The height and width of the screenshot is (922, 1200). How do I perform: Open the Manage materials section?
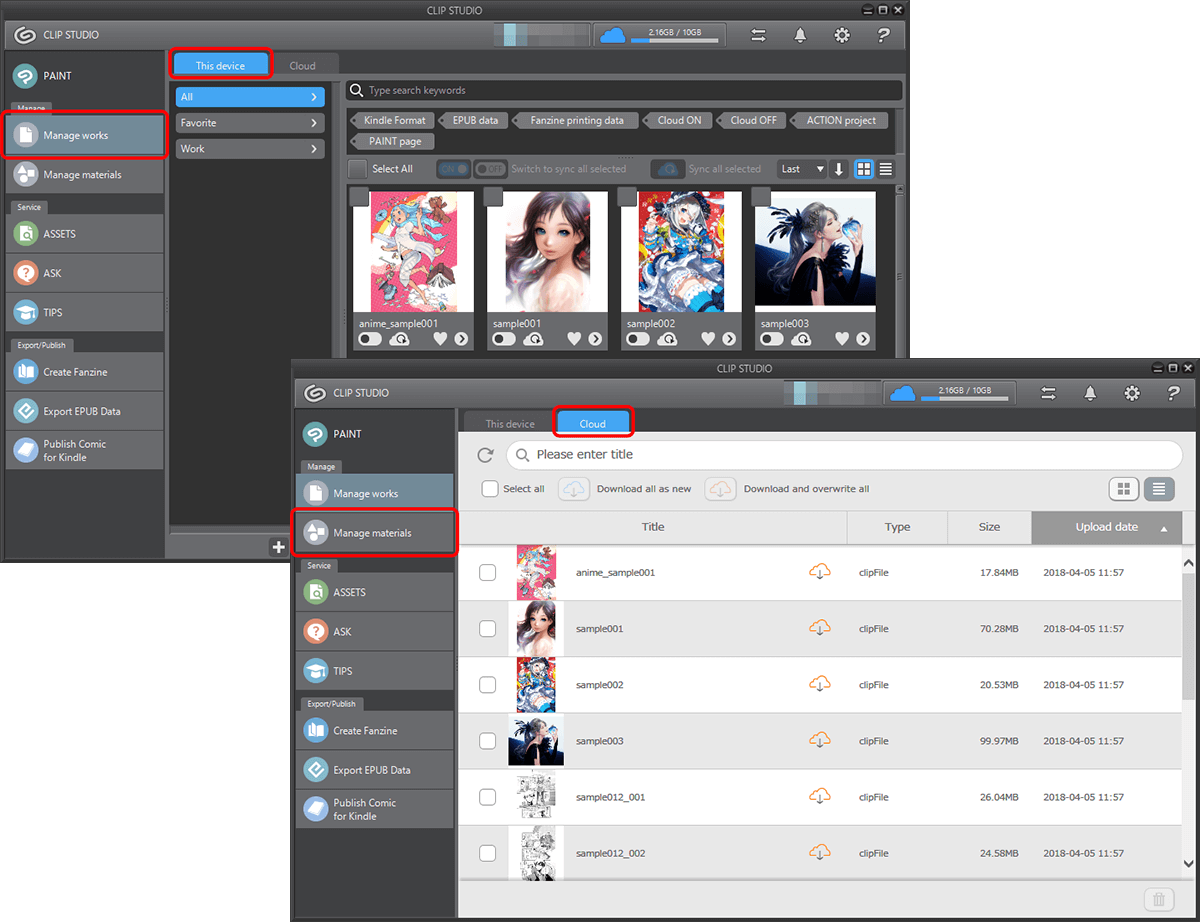pyautogui.click(x=374, y=533)
